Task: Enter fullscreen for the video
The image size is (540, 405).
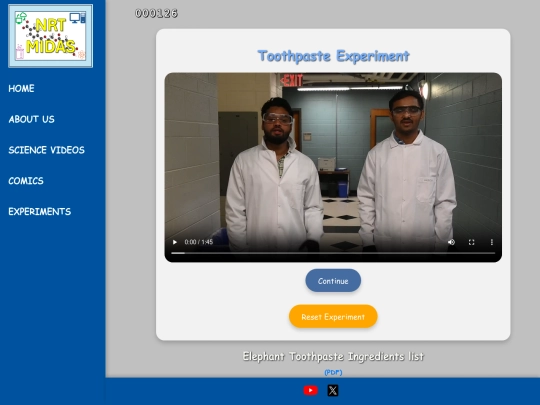Action: point(471,242)
